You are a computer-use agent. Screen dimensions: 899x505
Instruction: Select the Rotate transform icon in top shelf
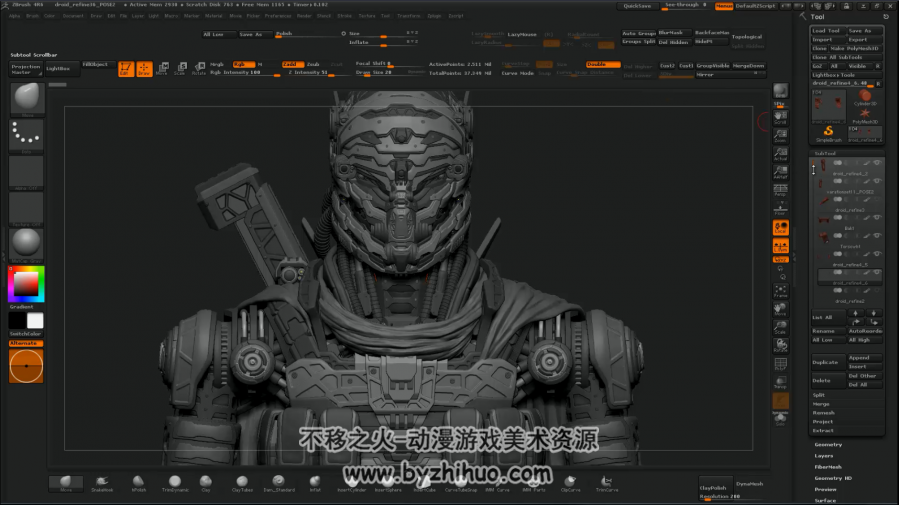[199, 69]
